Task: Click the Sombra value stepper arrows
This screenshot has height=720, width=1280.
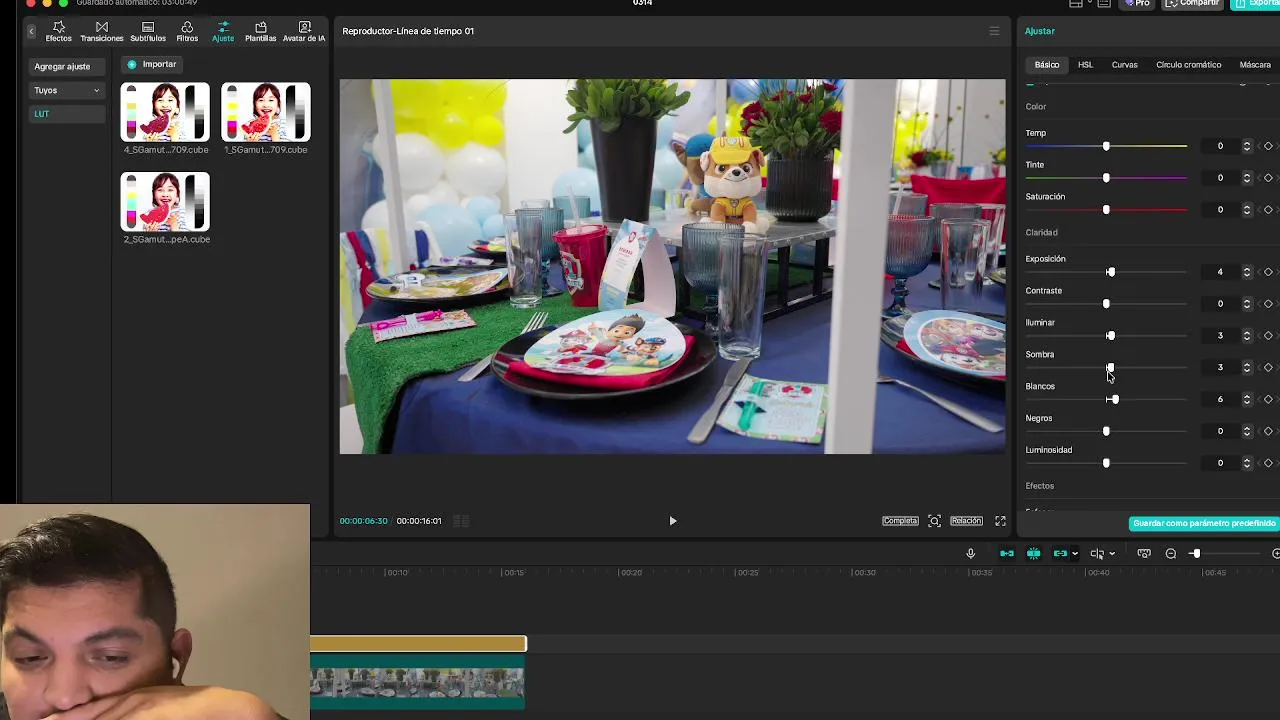Action: pyautogui.click(x=1247, y=368)
